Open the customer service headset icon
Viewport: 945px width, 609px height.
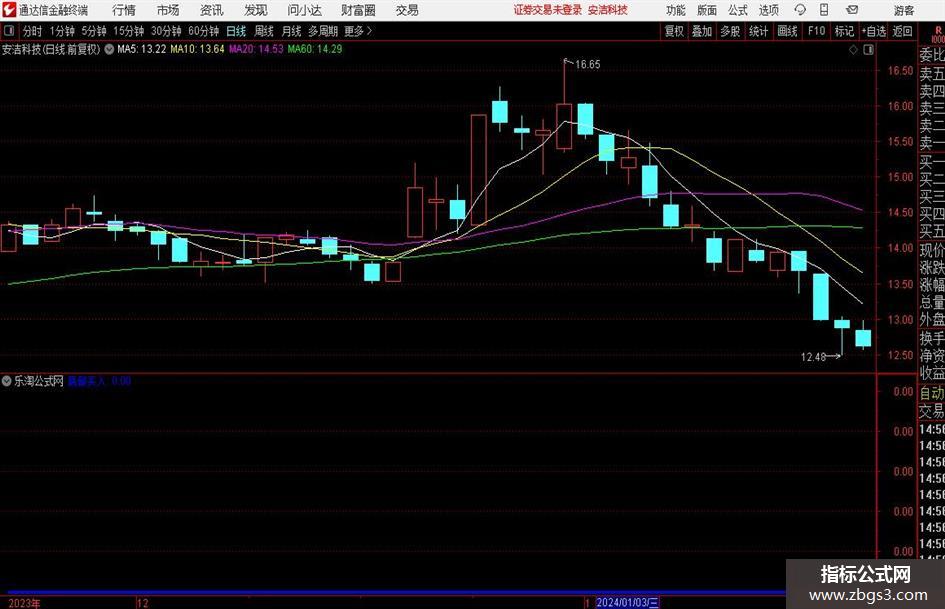[800, 10]
